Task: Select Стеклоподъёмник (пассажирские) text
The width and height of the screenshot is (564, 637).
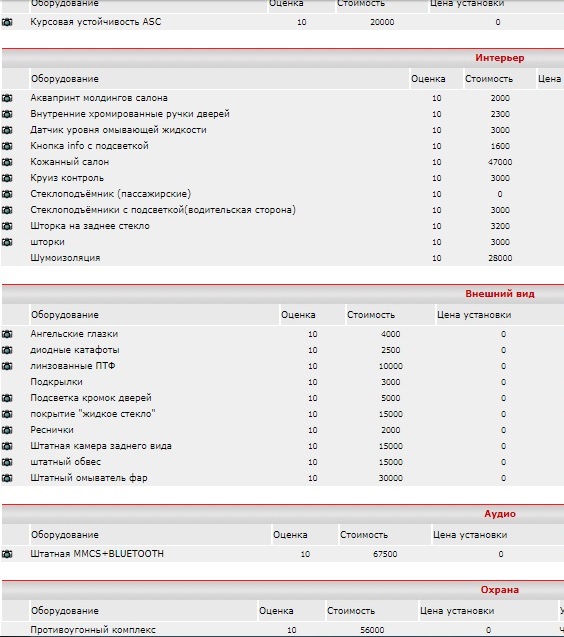Action: pyautogui.click(x=111, y=194)
